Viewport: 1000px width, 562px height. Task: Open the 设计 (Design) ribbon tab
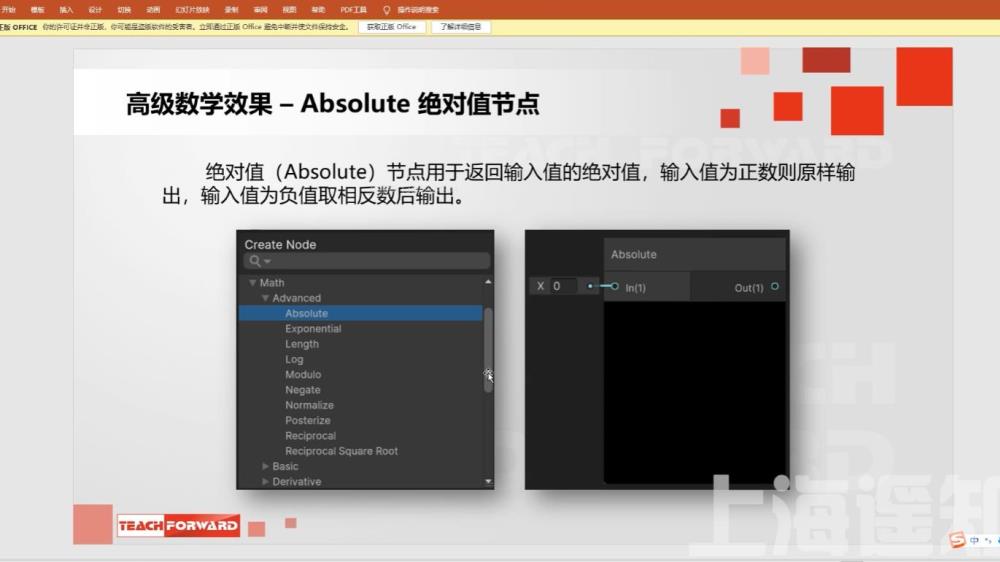(x=95, y=9)
